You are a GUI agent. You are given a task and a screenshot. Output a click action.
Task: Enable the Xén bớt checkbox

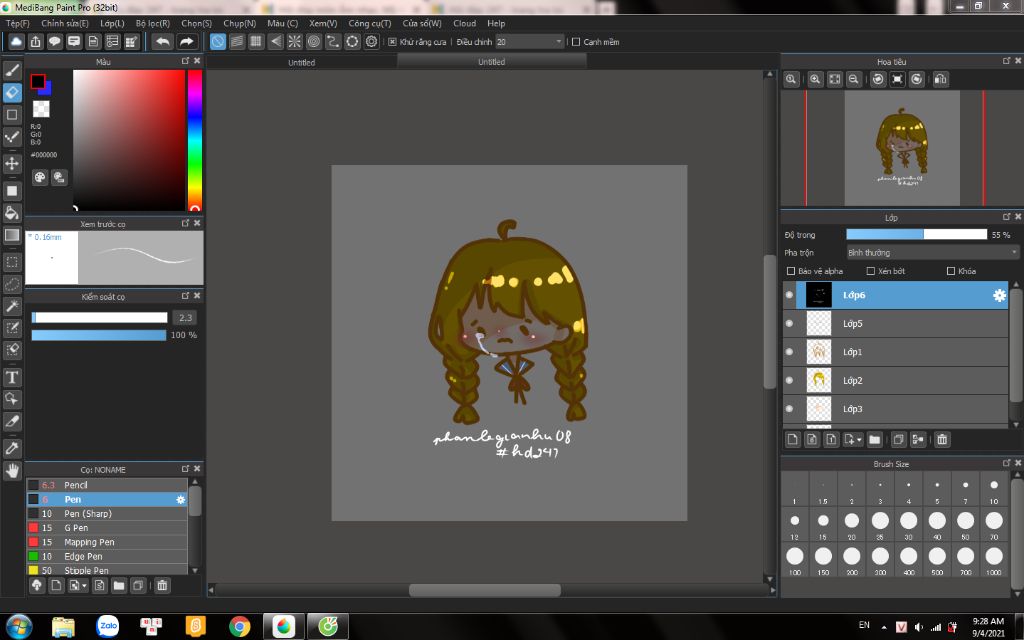871,271
